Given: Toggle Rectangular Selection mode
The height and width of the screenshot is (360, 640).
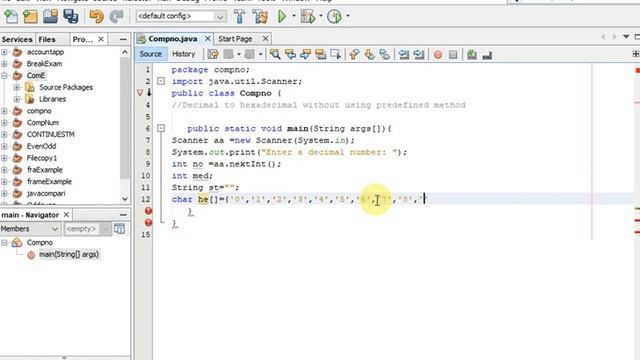Looking at the screenshot, I should 336,54.
